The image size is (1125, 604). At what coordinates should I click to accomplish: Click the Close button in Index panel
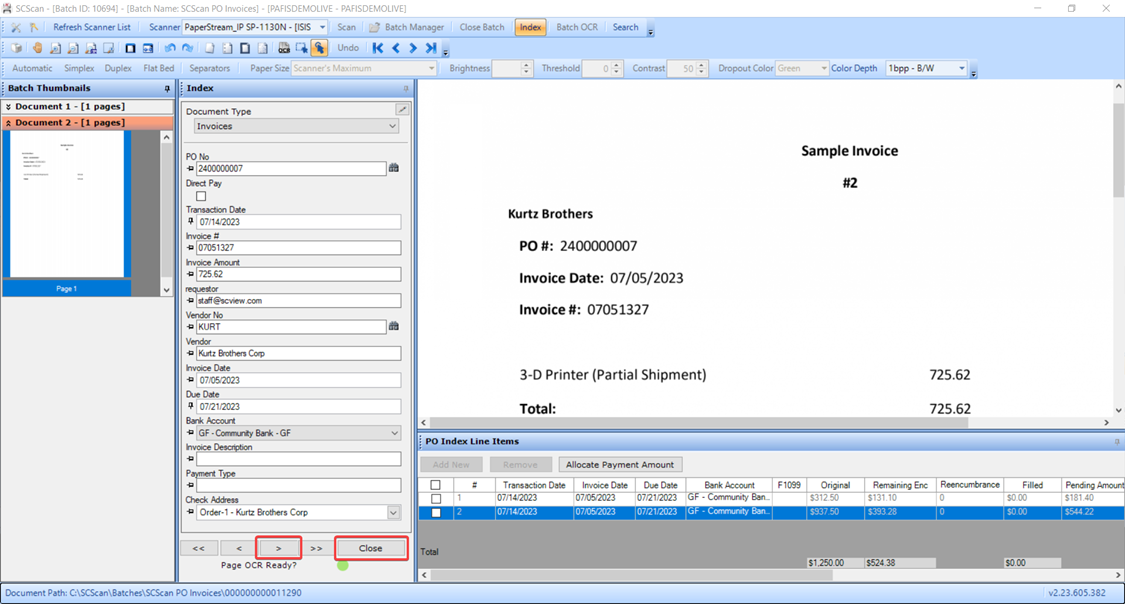pos(370,548)
